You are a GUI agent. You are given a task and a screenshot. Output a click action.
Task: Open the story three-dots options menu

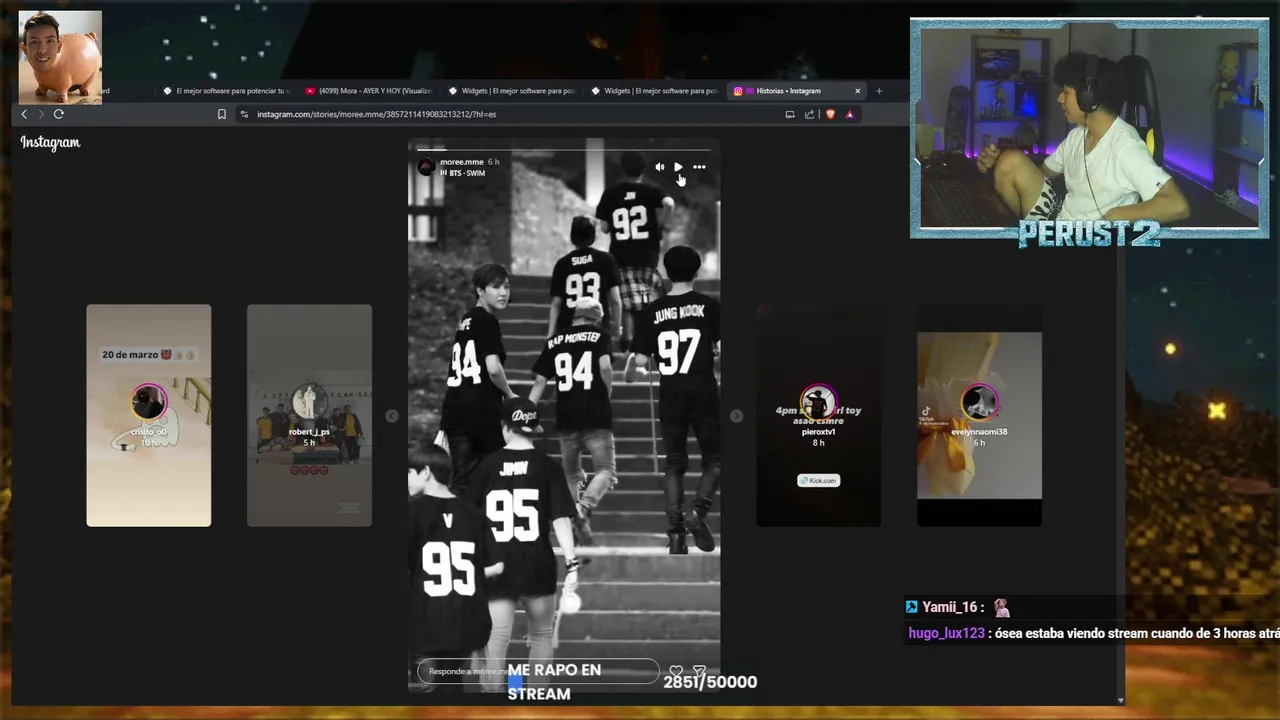(699, 167)
